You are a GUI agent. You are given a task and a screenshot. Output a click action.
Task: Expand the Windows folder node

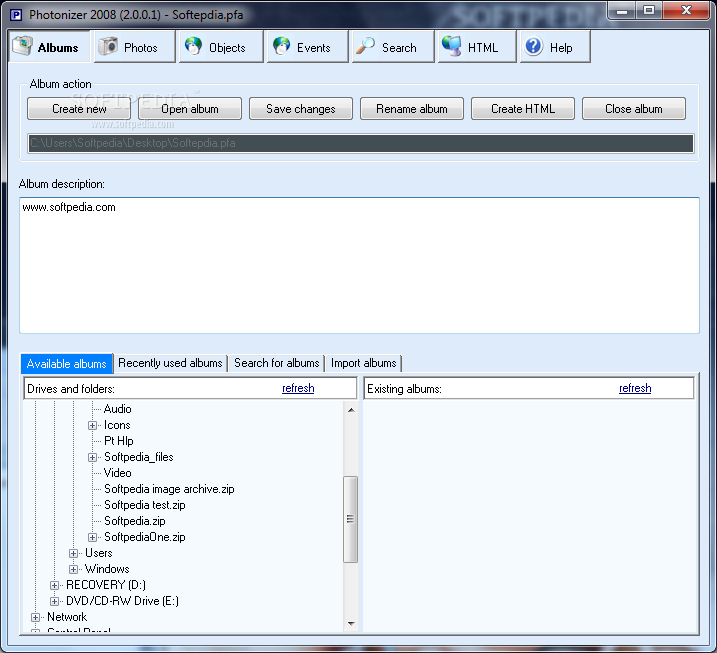click(x=73, y=570)
